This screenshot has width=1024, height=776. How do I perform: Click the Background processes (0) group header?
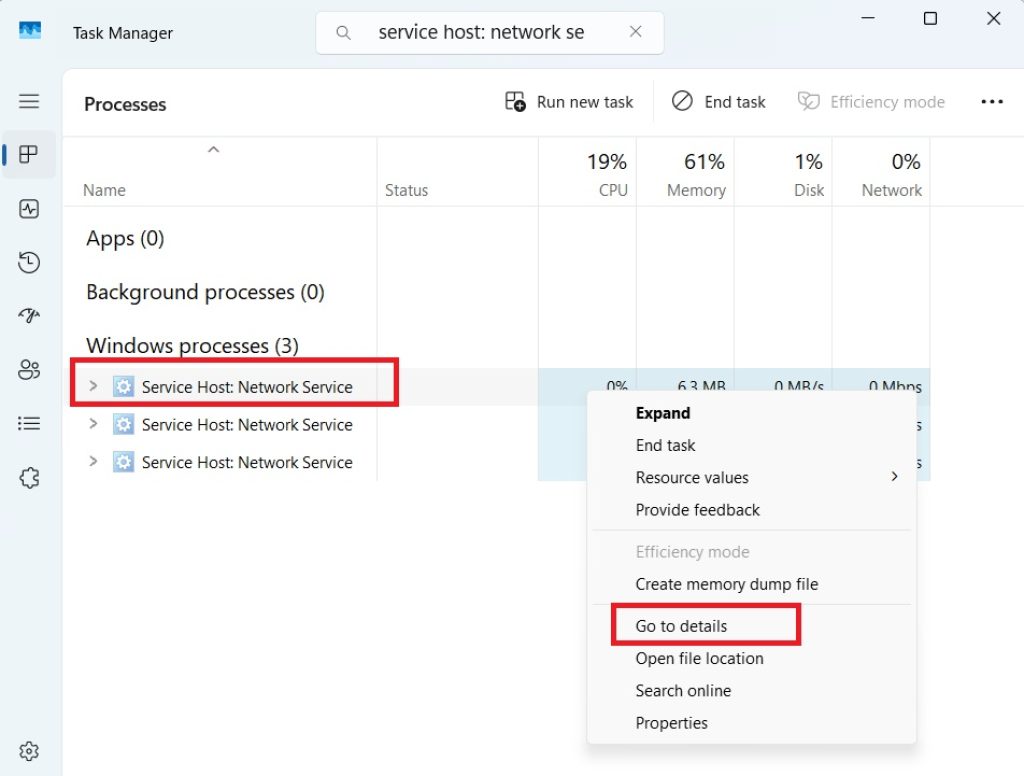205,292
